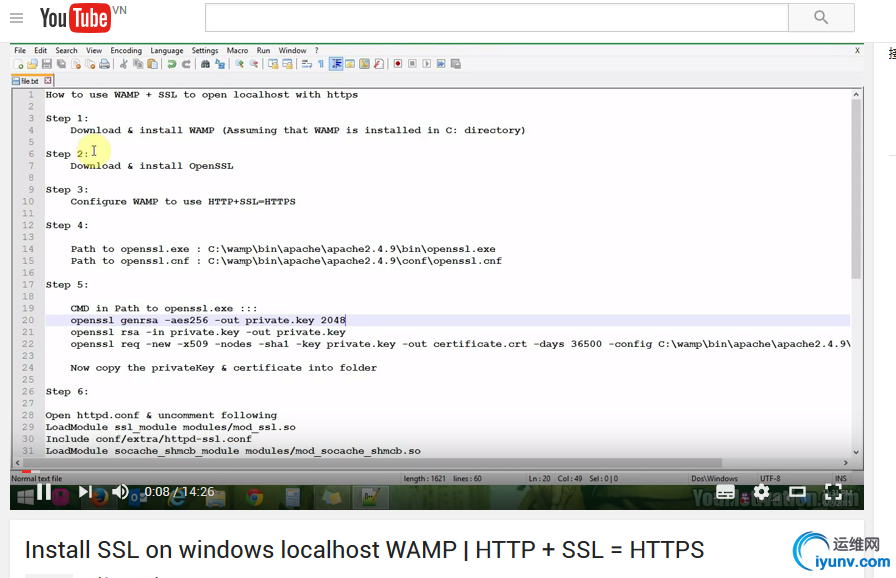
Task: Click the Save All toolbar icon
Action: [x=61, y=64]
